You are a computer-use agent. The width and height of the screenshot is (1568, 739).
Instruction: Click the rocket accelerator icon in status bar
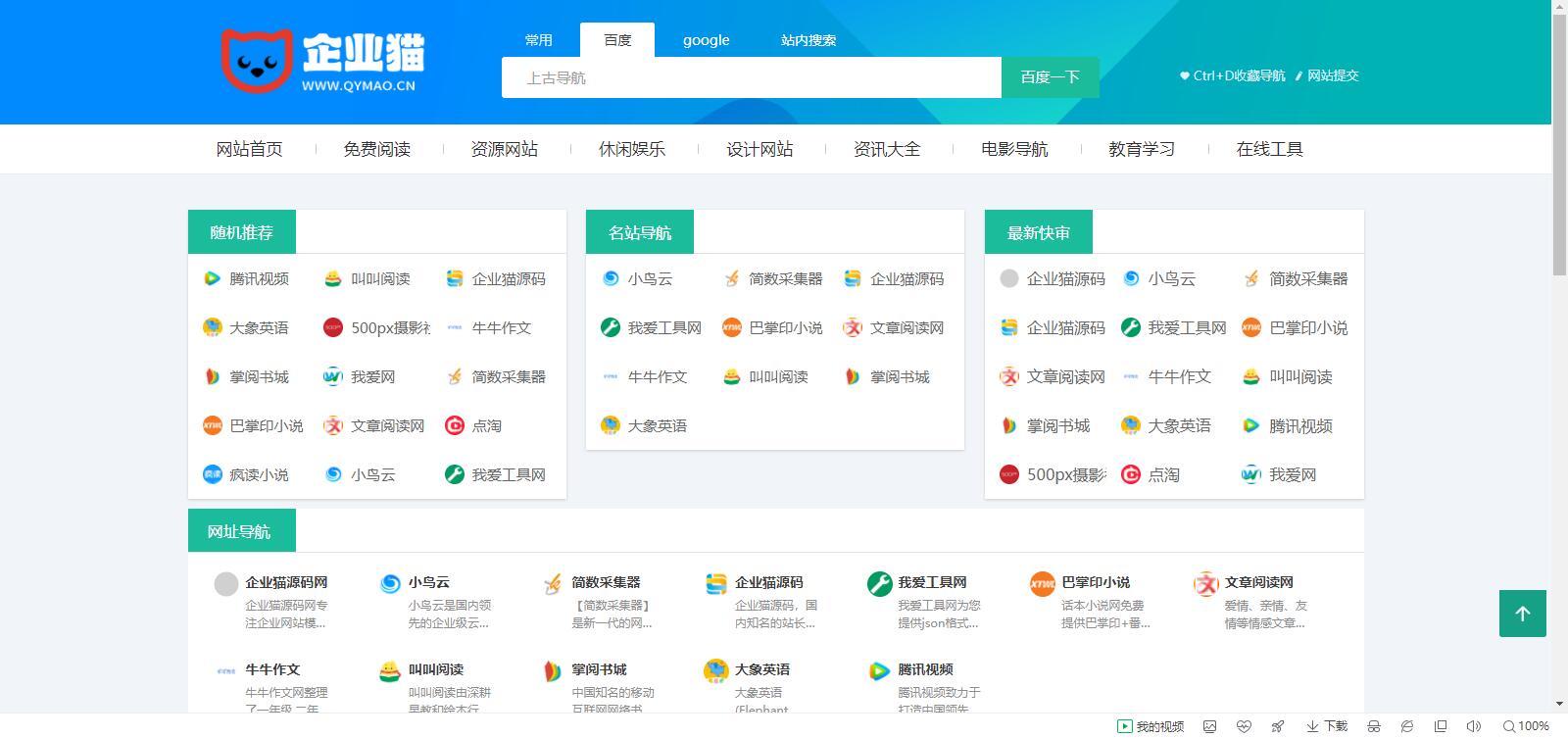(1277, 726)
